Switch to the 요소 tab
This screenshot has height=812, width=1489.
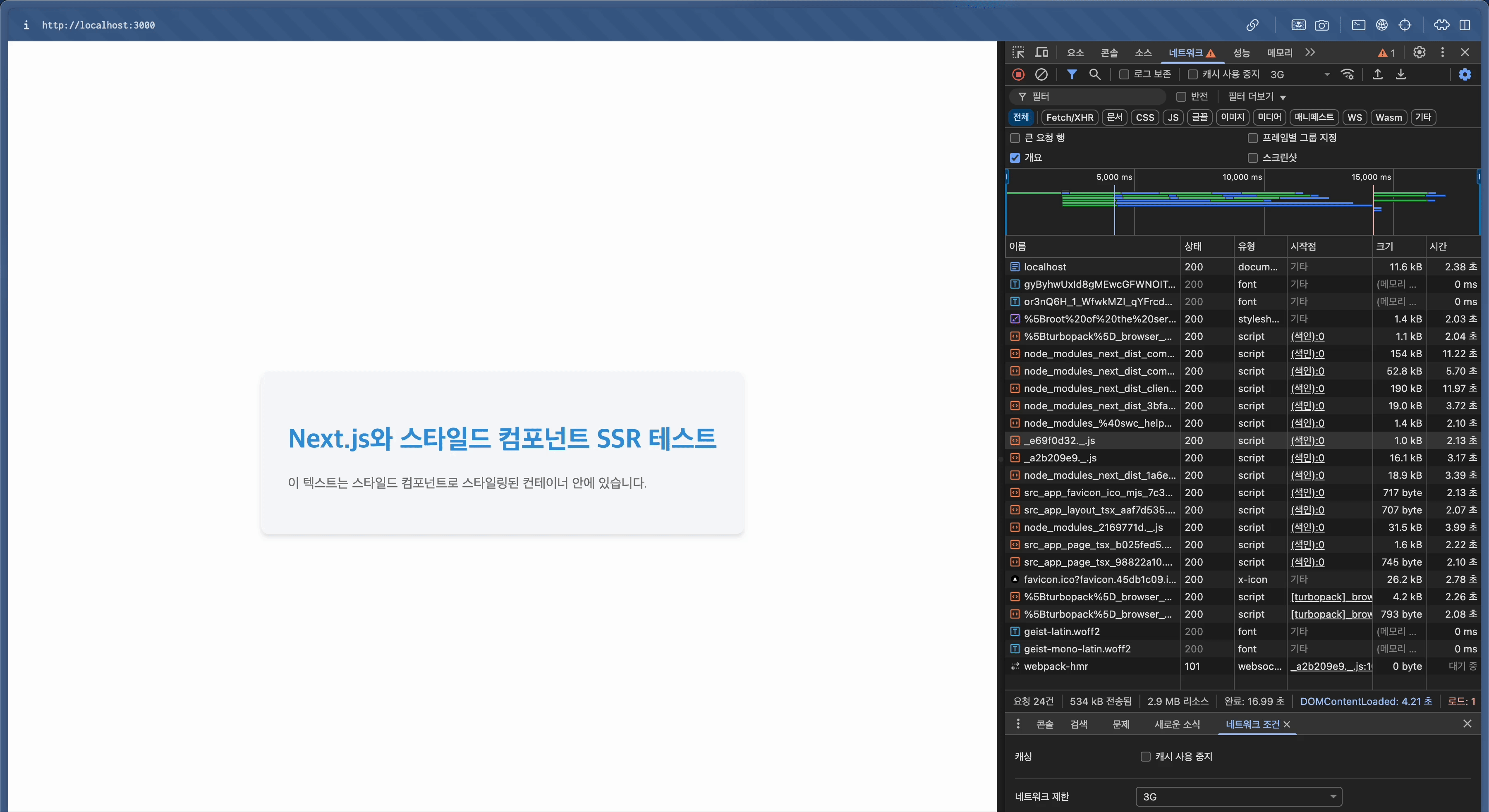pyautogui.click(x=1075, y=53)
